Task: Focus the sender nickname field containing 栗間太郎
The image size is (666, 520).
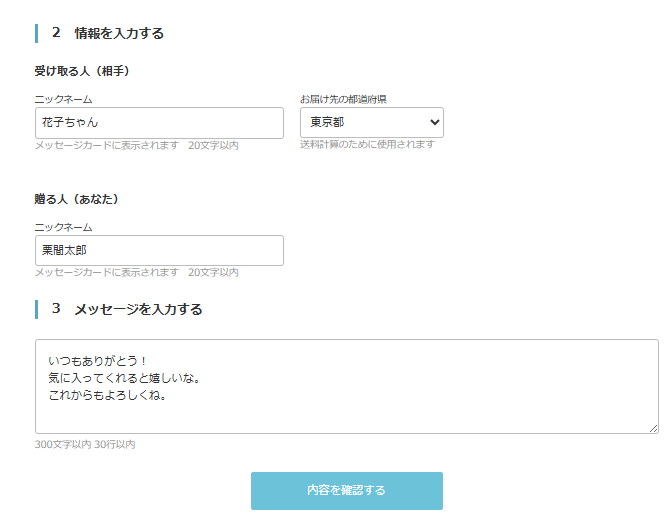Action: 159,250
